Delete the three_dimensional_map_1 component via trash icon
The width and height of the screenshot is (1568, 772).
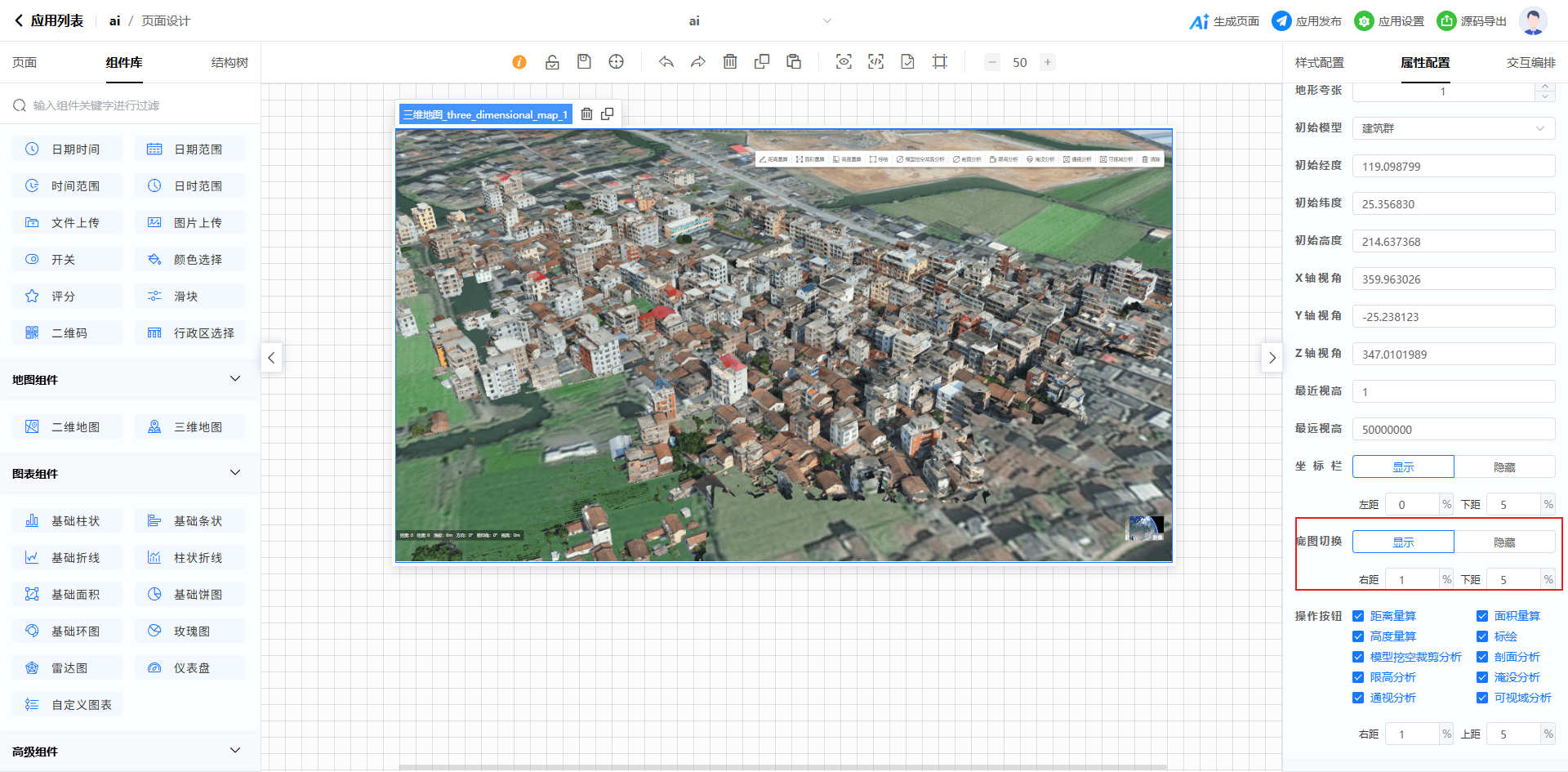586,114
